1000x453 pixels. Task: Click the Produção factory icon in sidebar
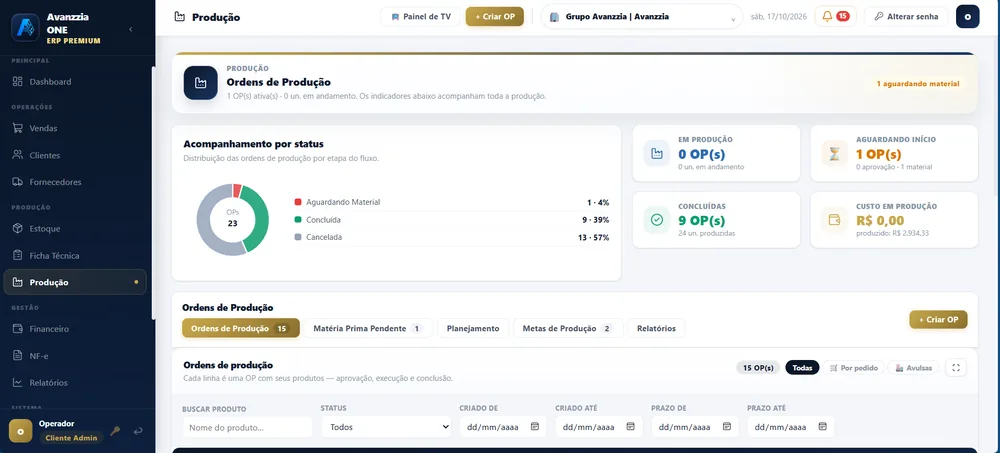[x=17, y=282]
